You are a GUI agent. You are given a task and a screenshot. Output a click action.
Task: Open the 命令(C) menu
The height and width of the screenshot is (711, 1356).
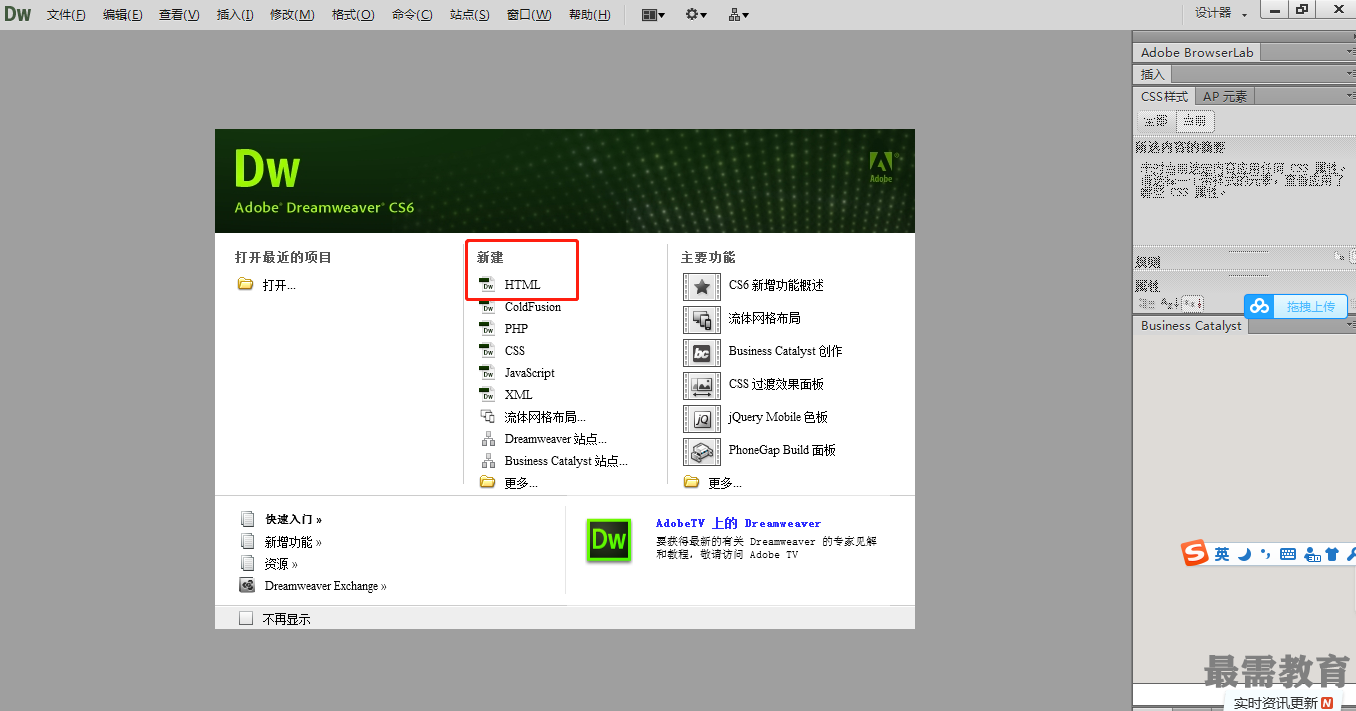[x=412, y=15]
